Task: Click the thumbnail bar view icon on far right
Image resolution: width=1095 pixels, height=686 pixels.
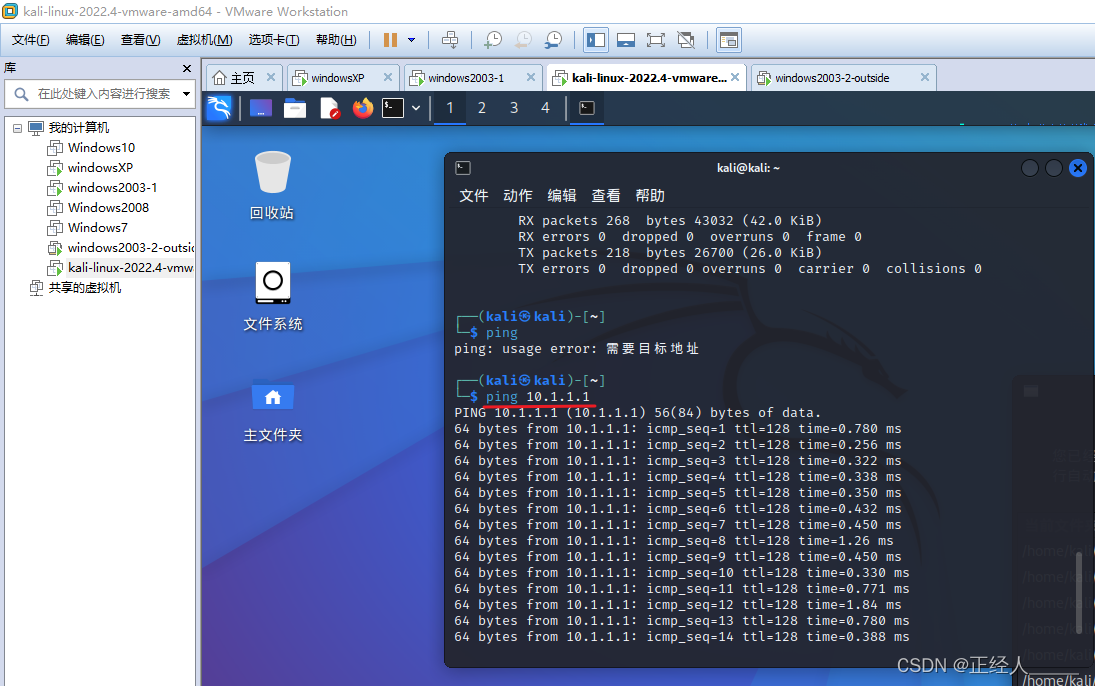Action: pos(728,40)
